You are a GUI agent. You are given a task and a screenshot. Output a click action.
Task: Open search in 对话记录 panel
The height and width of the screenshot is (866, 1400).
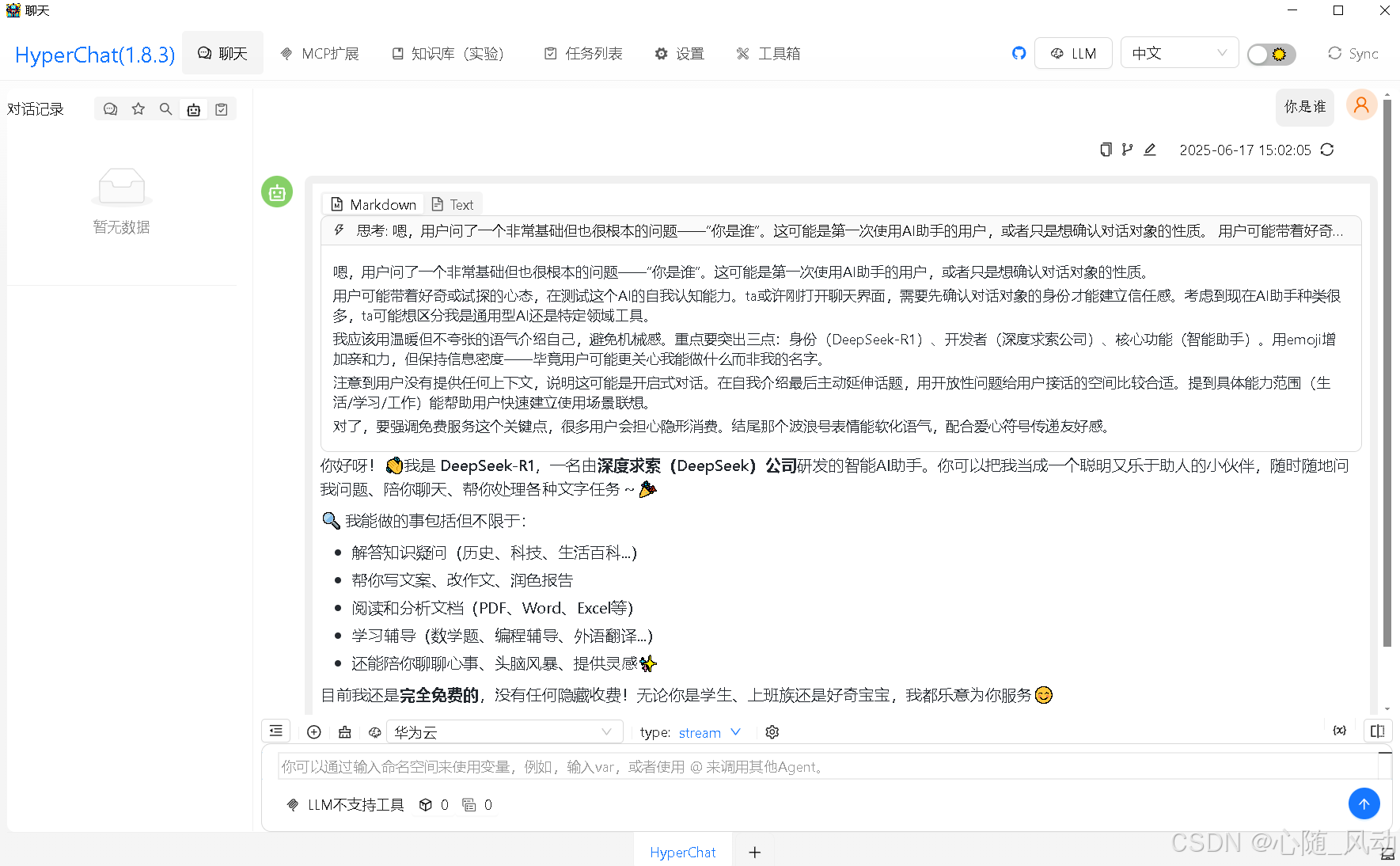click(x=165, y=109)
